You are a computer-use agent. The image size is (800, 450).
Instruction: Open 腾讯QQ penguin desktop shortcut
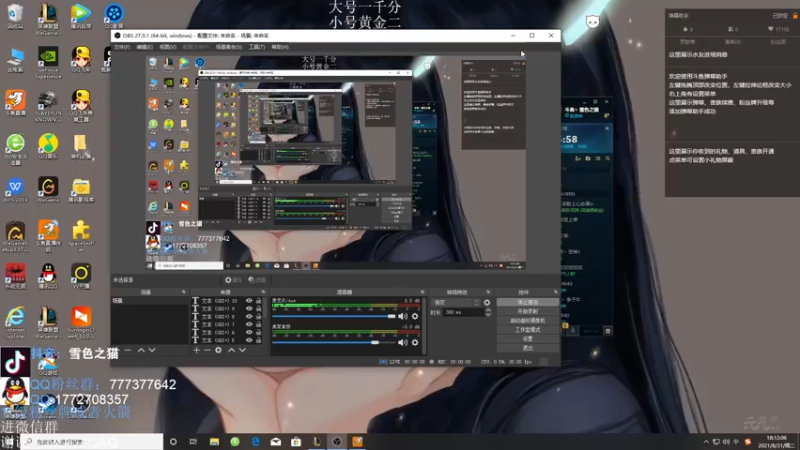click(x=48, y=276)
